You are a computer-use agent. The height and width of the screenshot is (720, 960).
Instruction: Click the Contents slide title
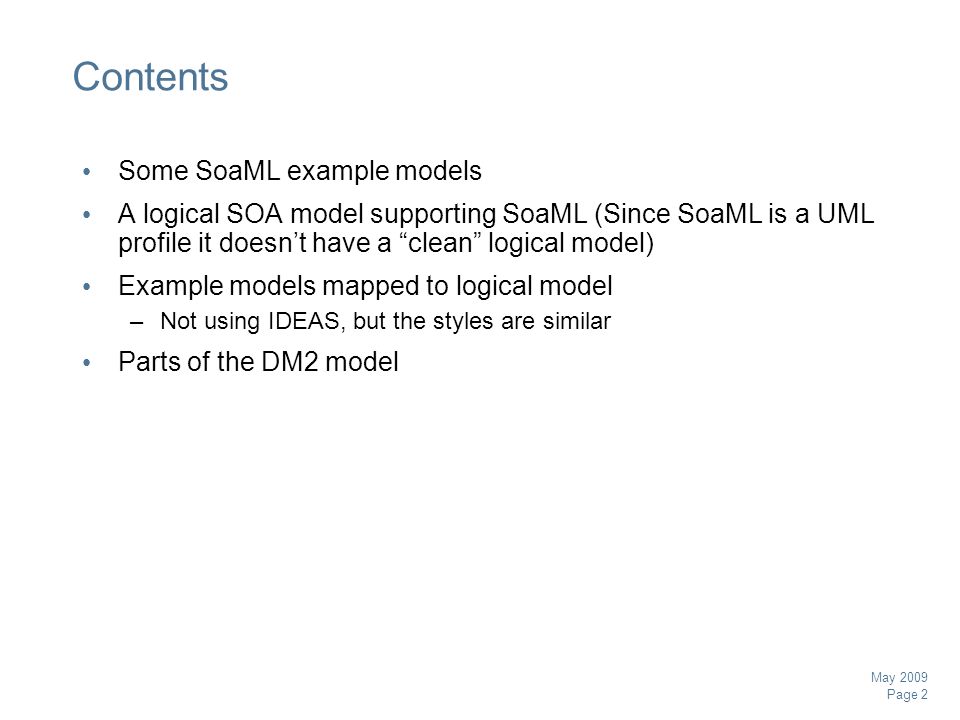pyautogui.click(x=151, y=77)
